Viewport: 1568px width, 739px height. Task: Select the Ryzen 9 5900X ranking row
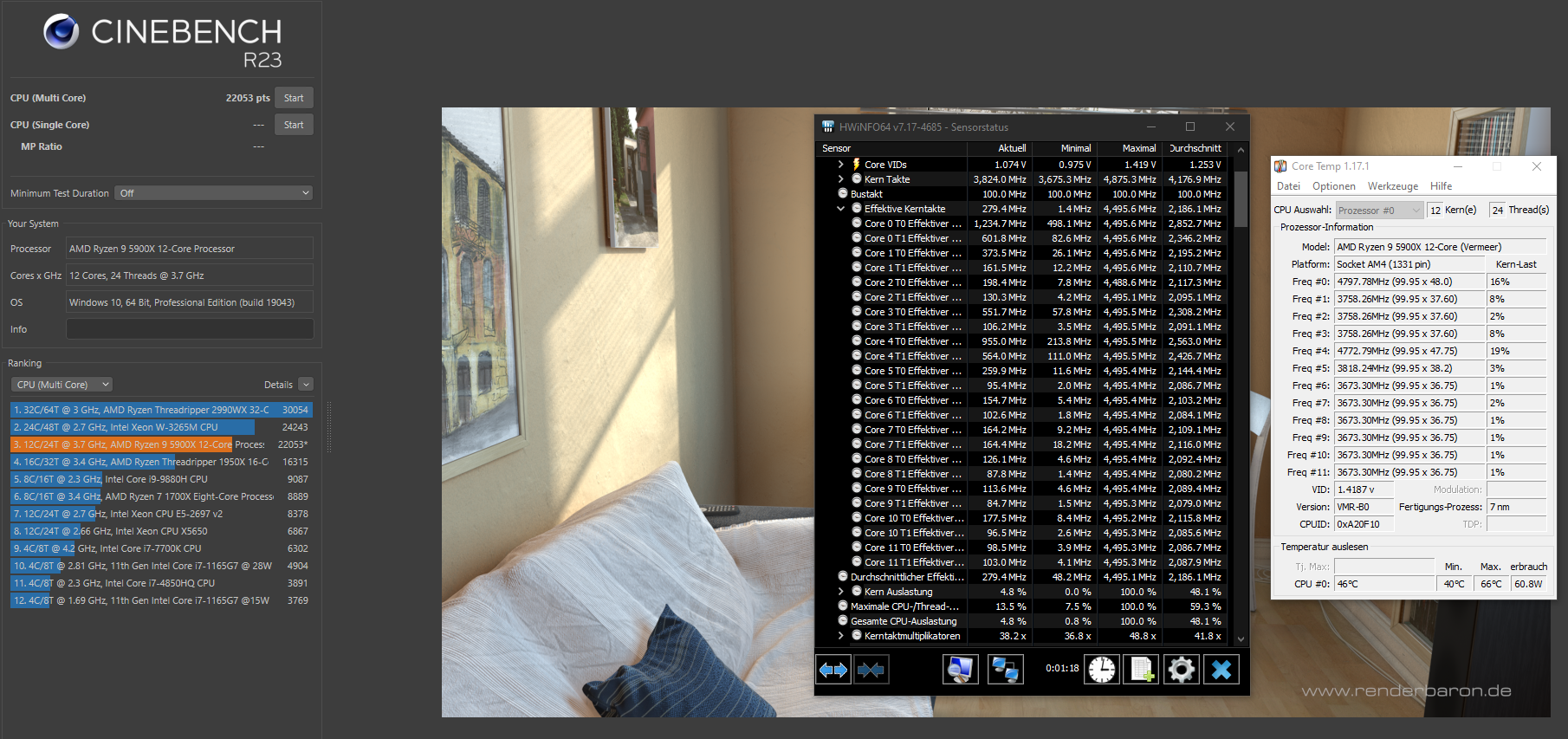point(161,444)
